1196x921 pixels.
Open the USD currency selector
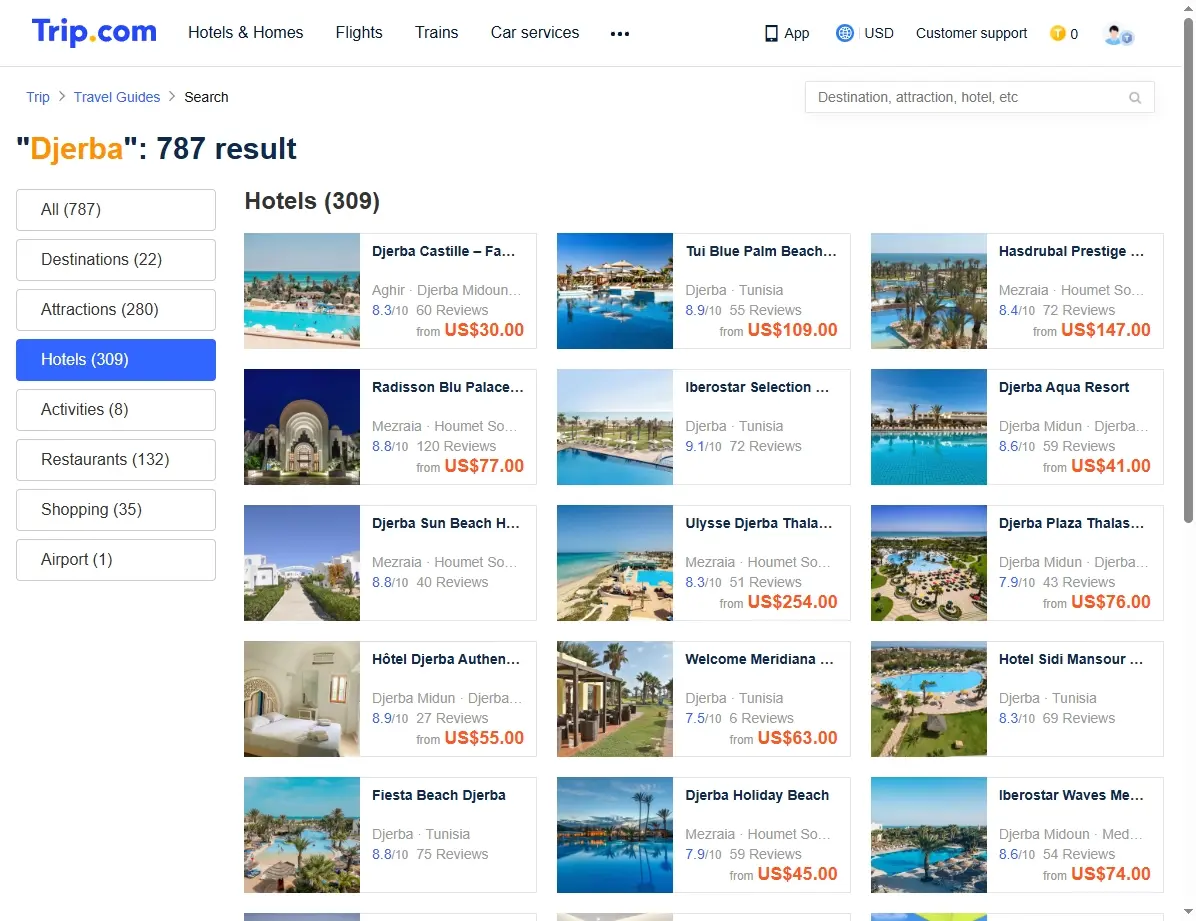pyautogui.click(x=879, y=34)
